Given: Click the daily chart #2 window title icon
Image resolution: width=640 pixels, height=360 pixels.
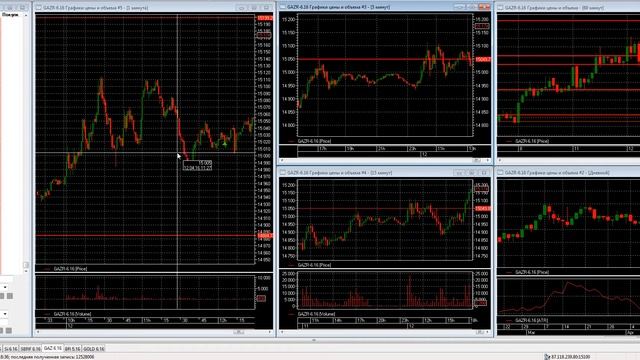Looking at the screenshot, I should tap(500, 173).
